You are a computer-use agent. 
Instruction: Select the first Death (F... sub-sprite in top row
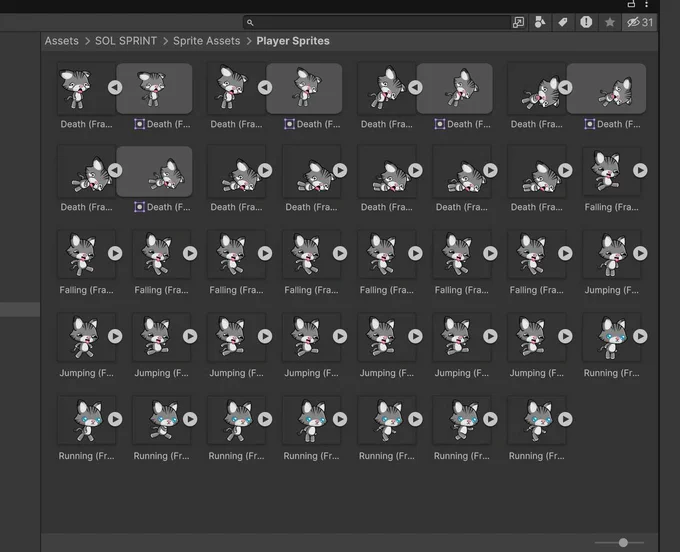tap(154, 89)
